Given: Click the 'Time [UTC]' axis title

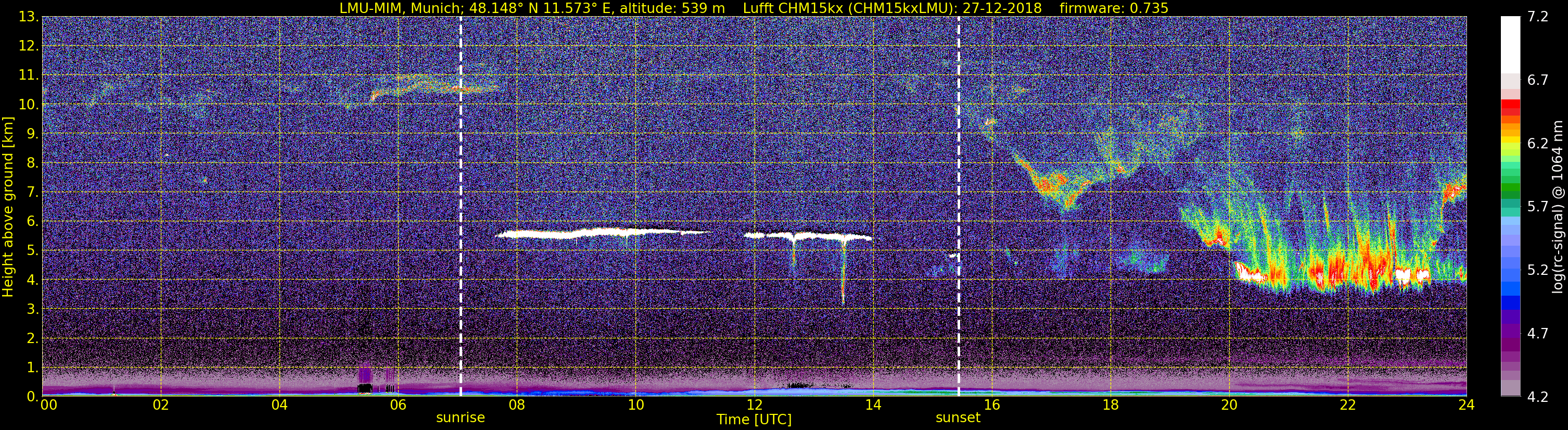Looking at the screenshot, I should tap(754, 420).
